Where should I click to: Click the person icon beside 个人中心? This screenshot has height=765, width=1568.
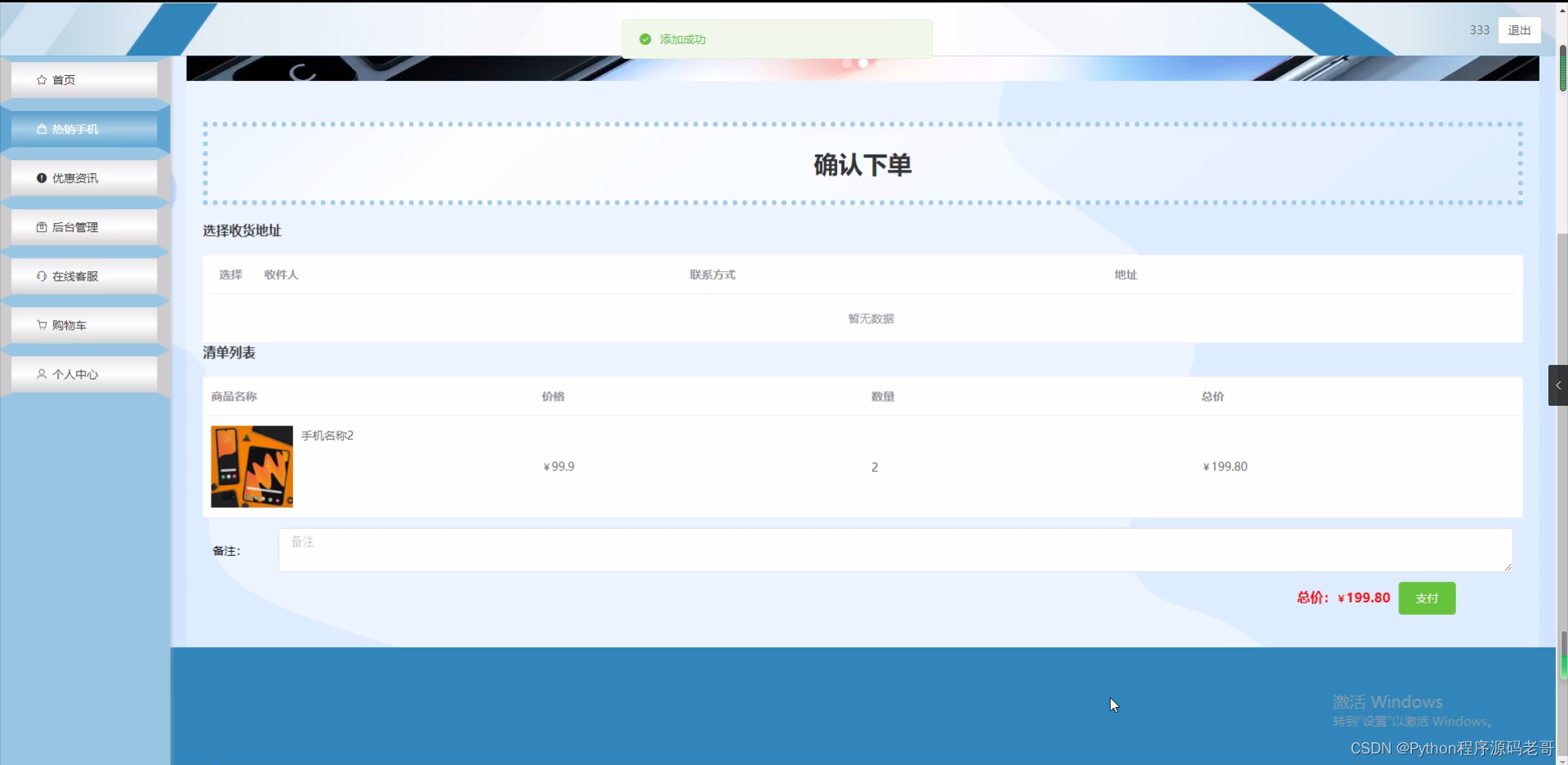[x=42, y=374]
